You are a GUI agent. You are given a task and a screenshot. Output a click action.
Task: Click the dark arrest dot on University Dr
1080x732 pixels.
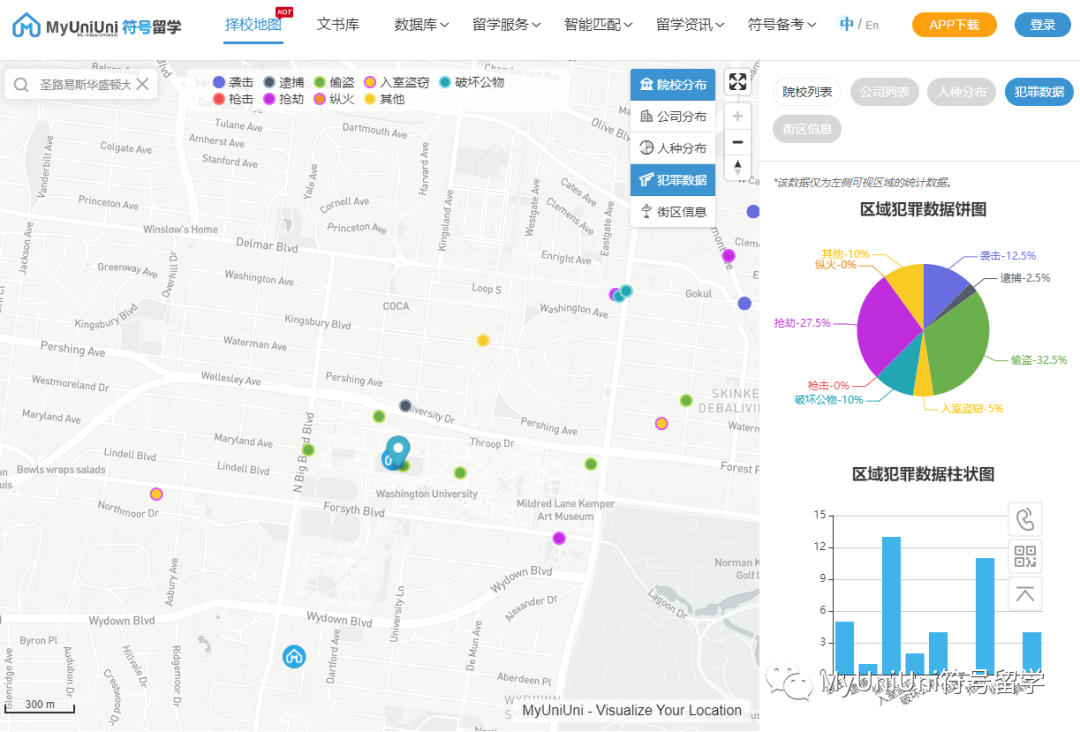click(x=406, y=406)
